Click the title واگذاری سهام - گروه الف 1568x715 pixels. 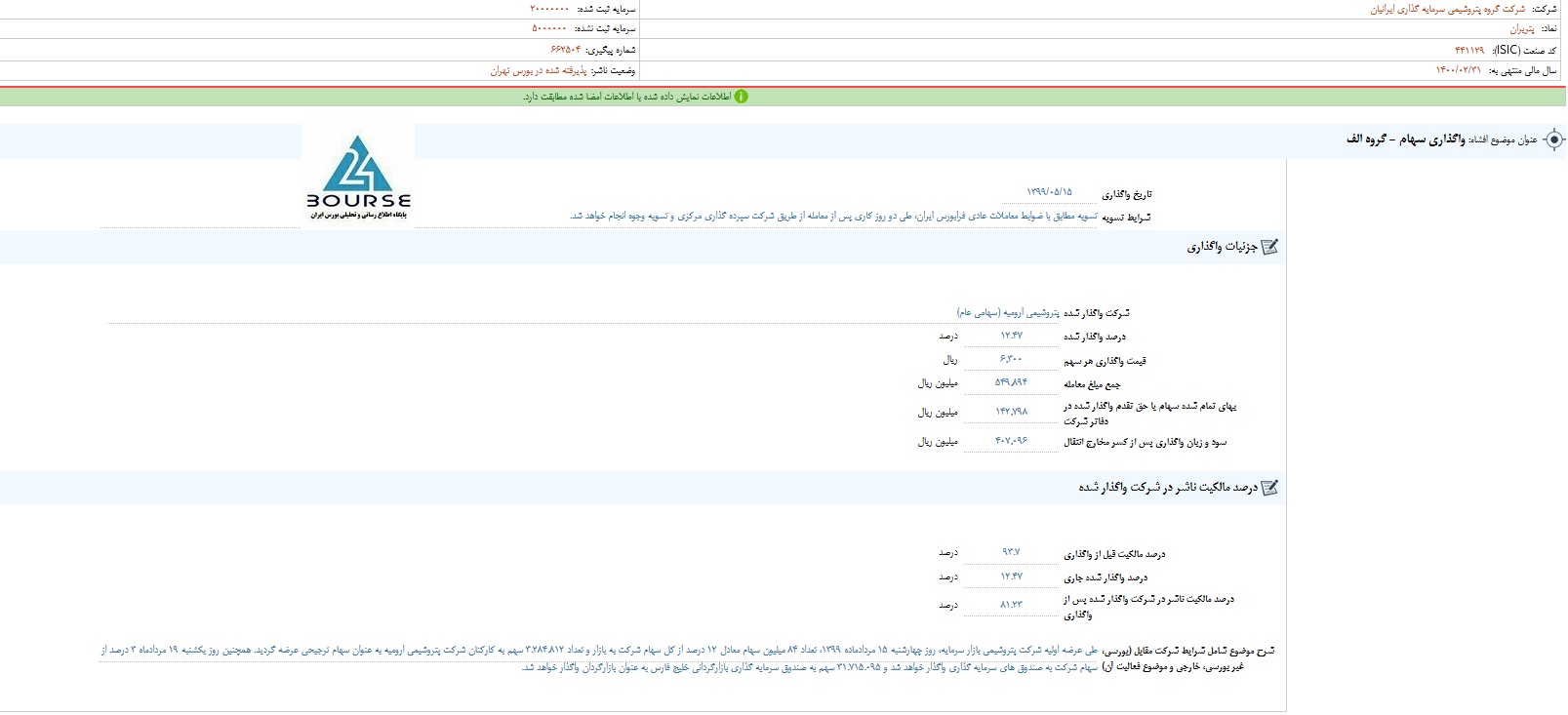pos(1406,139)
